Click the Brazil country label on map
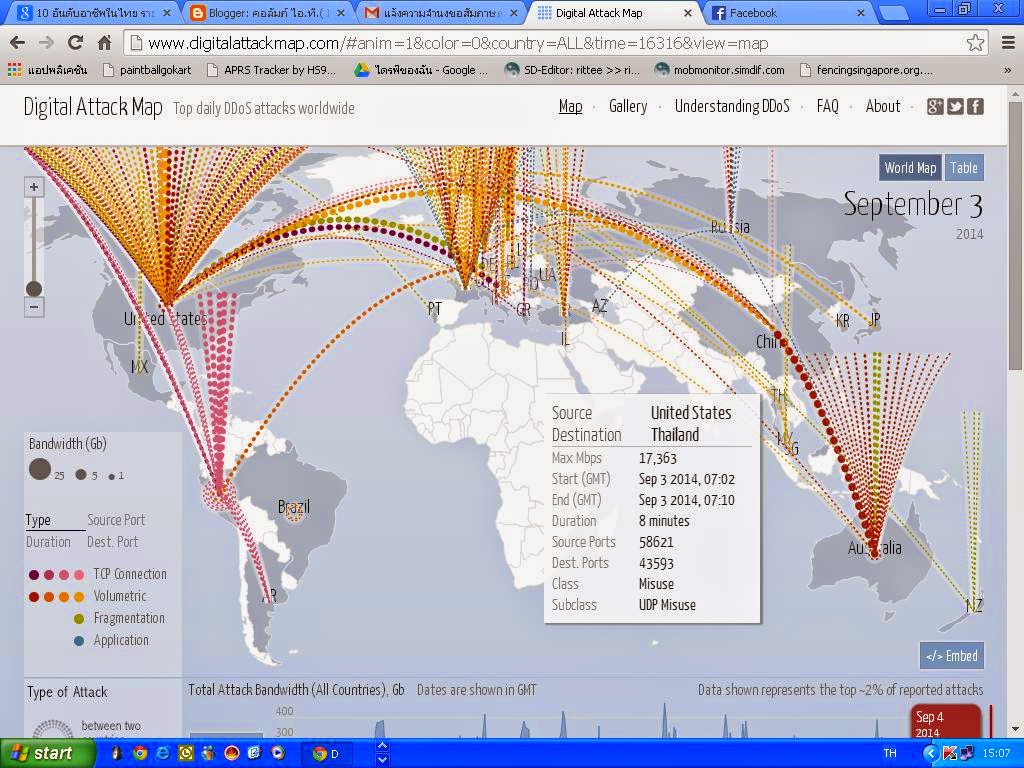Viewport: 1024px width, 768px height. 294,507
